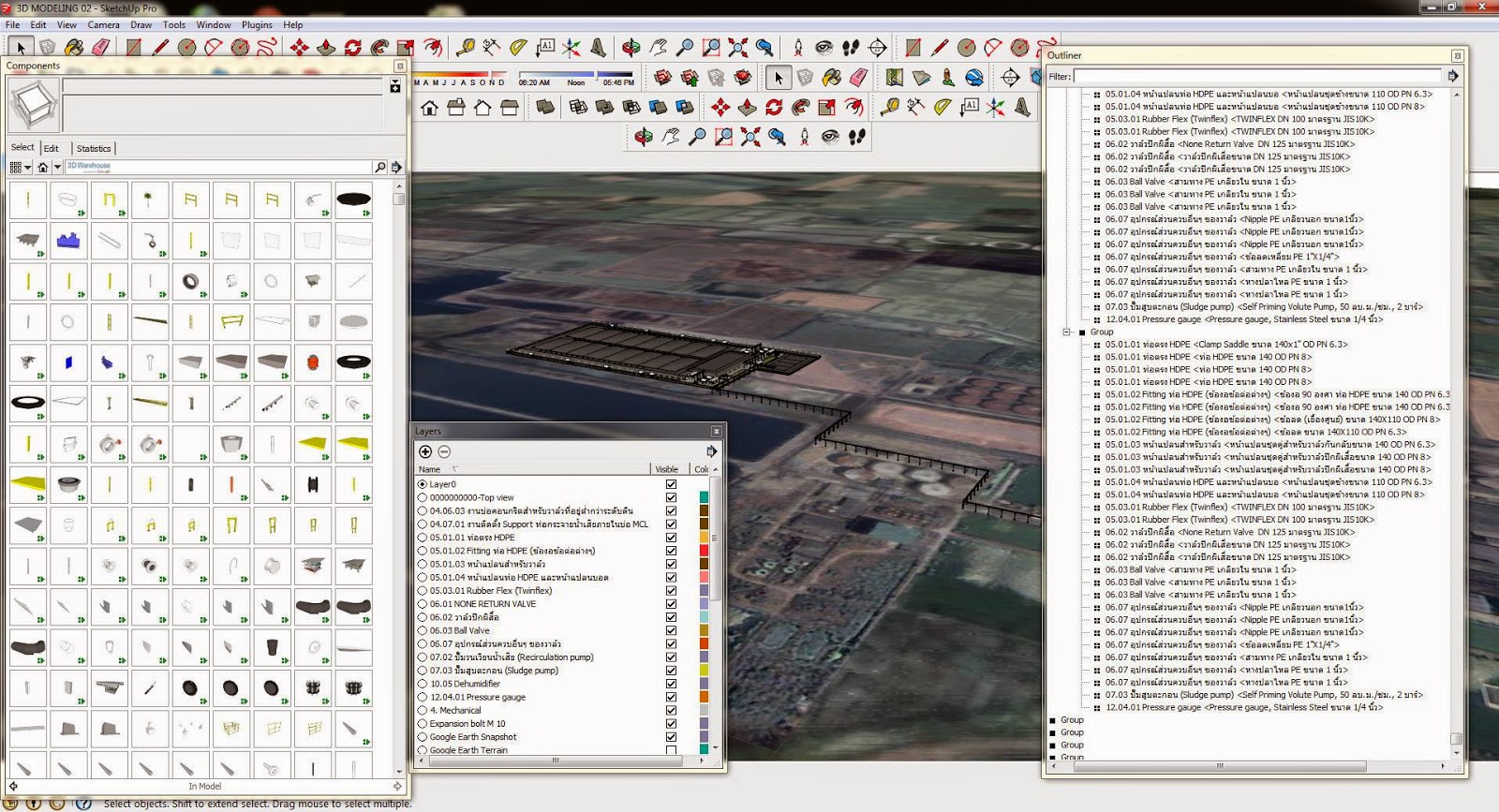Viewport: 1499px width, 812px height.
Task: Click Components list scroll up arrow
Action: click(399, 186)
